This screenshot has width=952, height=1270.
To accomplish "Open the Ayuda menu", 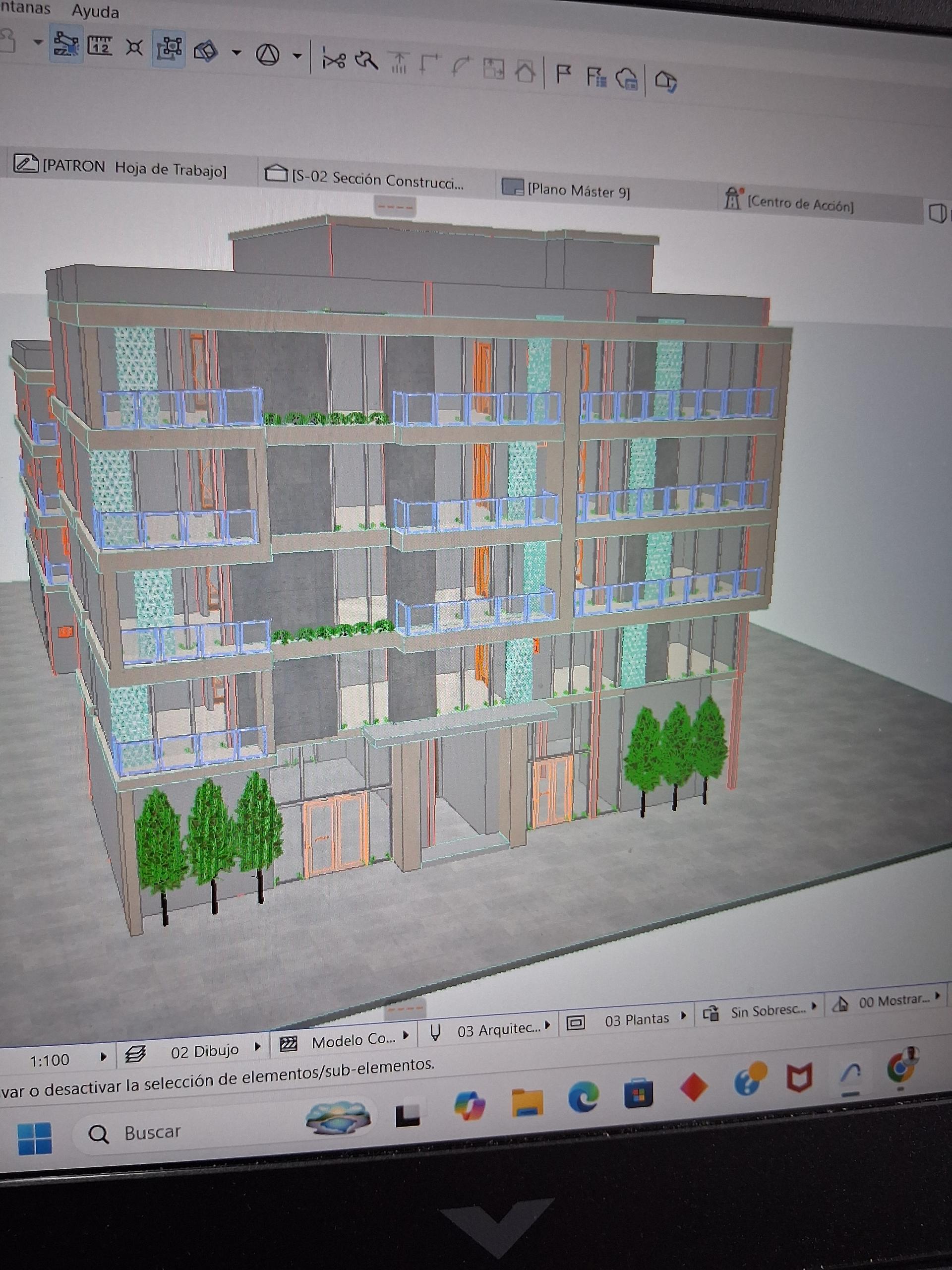I will tap(95, 11).
